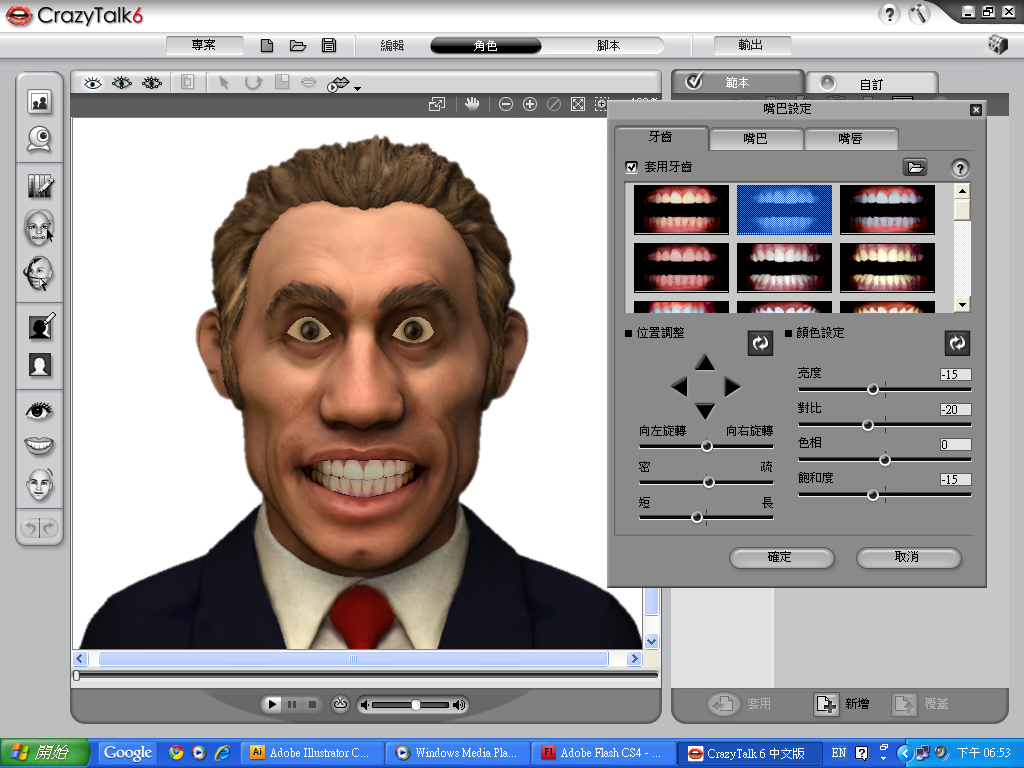Screen dimensions: 1024x768
Task: Click the teeth list scroll down arrow
Action: [x=961, y=304]
